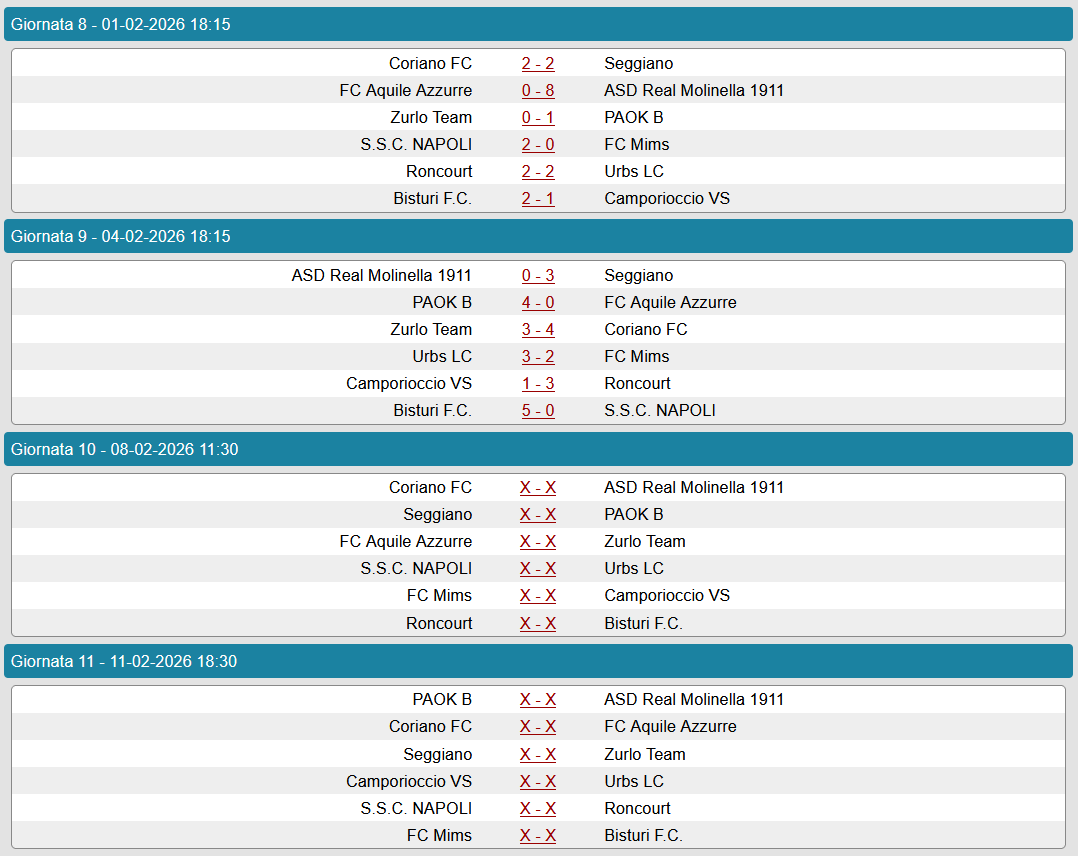Open the 3 - 4 Zurlo vs Coriano score
The width and height of the screenshot is (1078, 856).
538,330
